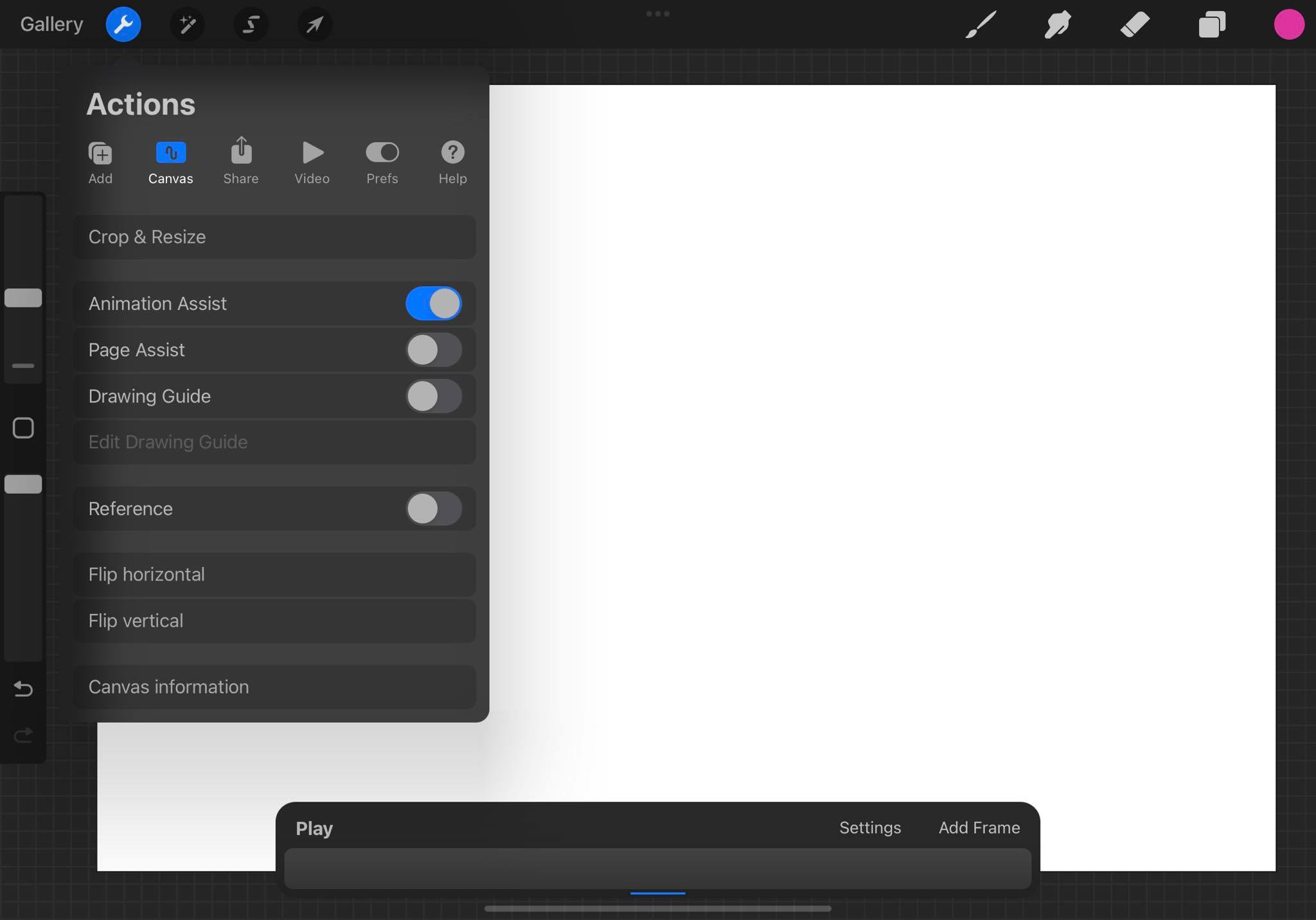Enable the Drawing Guide toggle
Viewport: 1316px width, 920px height.
[x=434, y=396]
